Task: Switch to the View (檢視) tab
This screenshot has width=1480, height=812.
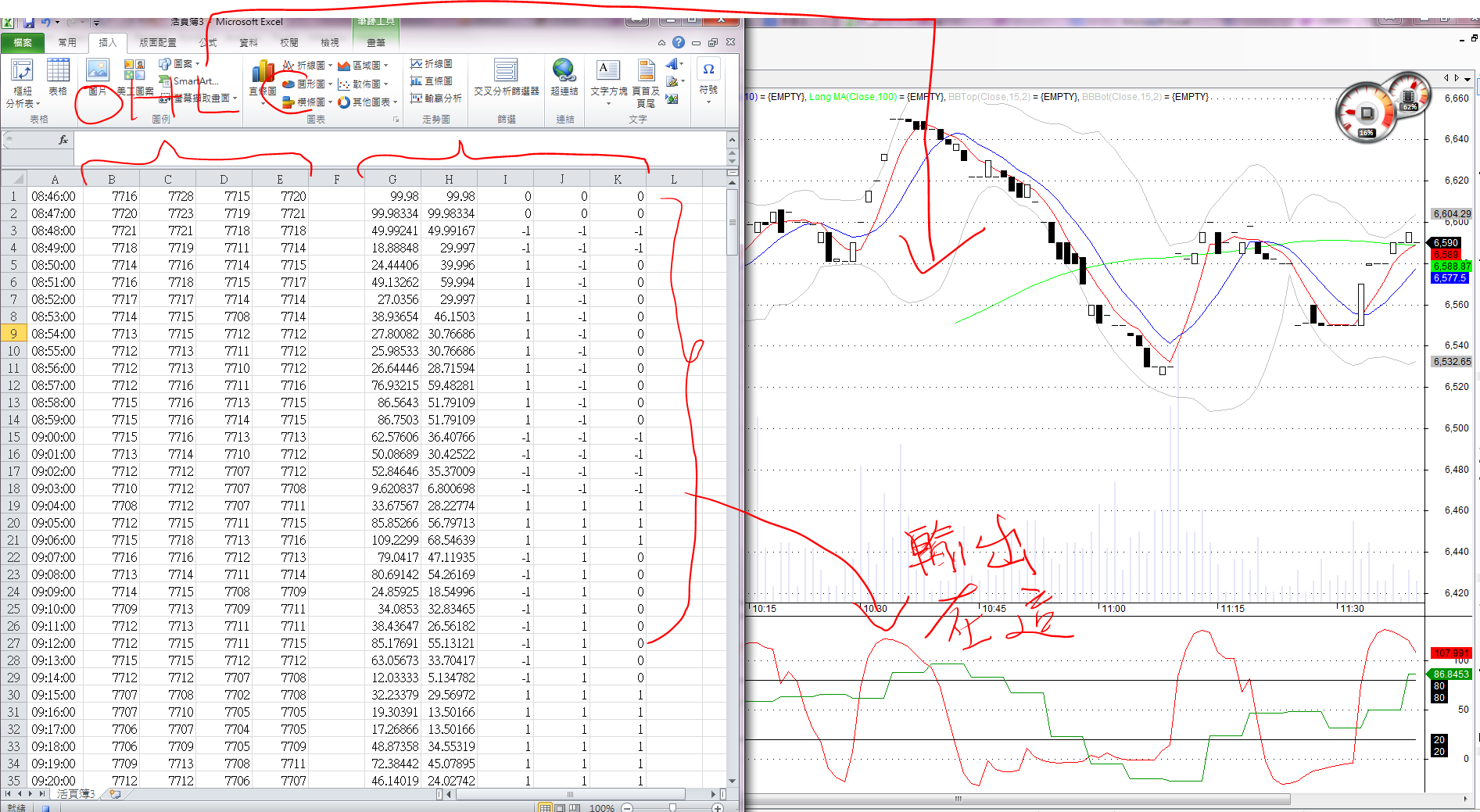Action: point(330,42)
